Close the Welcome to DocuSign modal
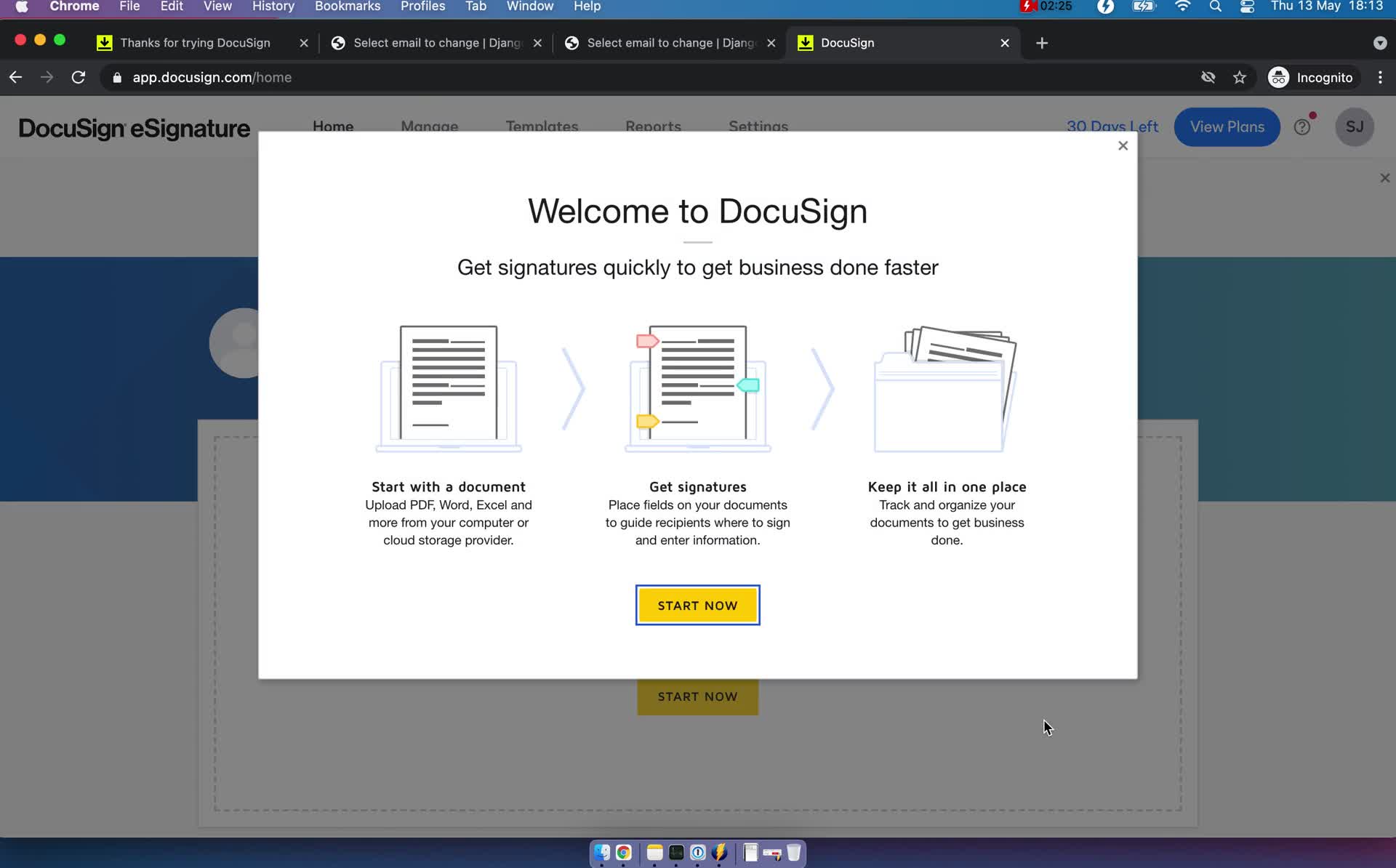Image resolution: width=1396 pixels, height=868 pixels. click(1123, 145)
